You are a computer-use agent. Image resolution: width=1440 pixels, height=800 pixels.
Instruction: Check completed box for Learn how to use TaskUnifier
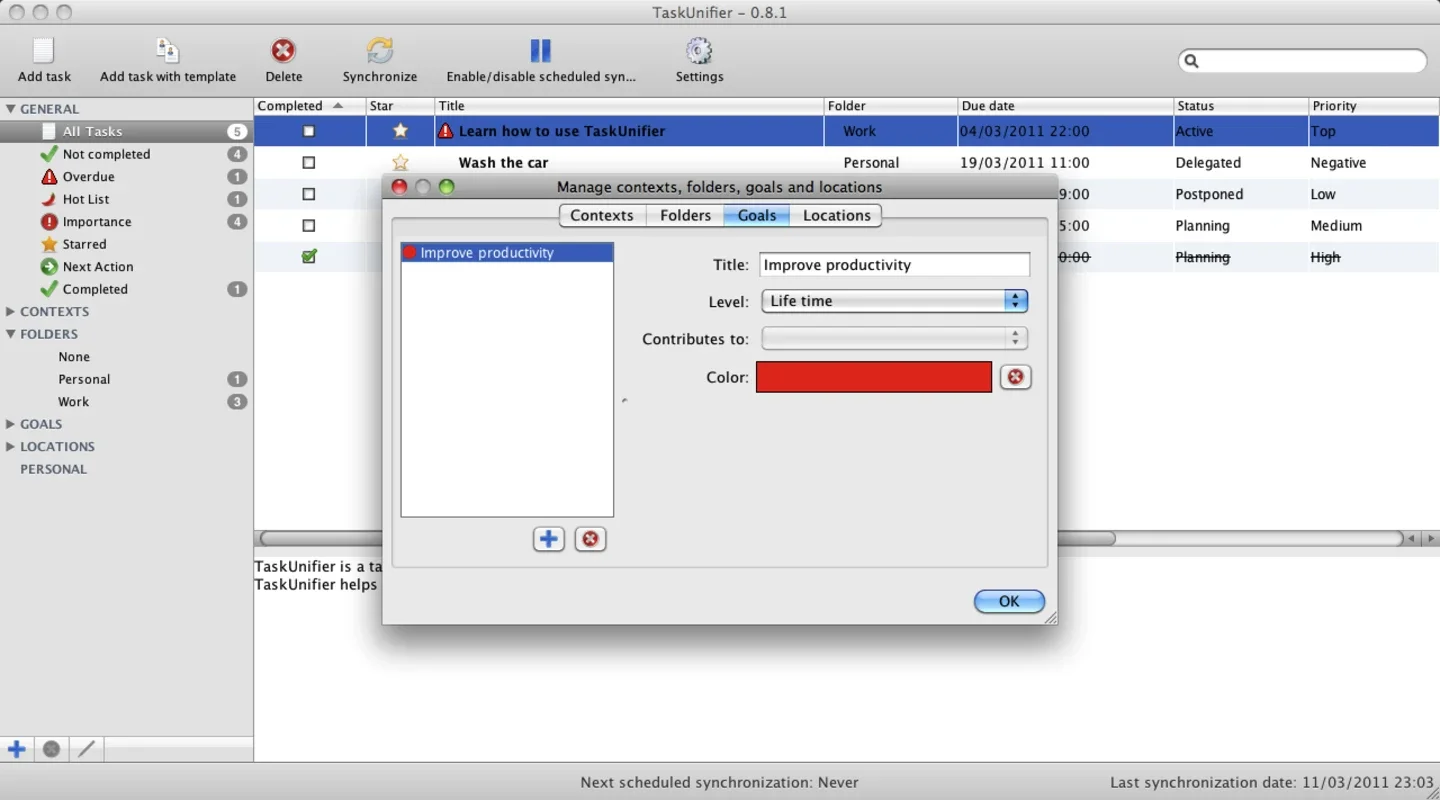(309, 131)
